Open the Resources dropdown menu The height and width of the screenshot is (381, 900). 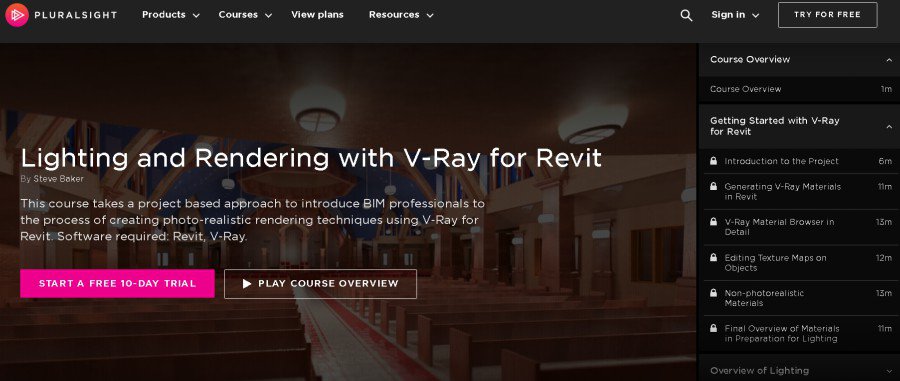(x=401, y=15)
